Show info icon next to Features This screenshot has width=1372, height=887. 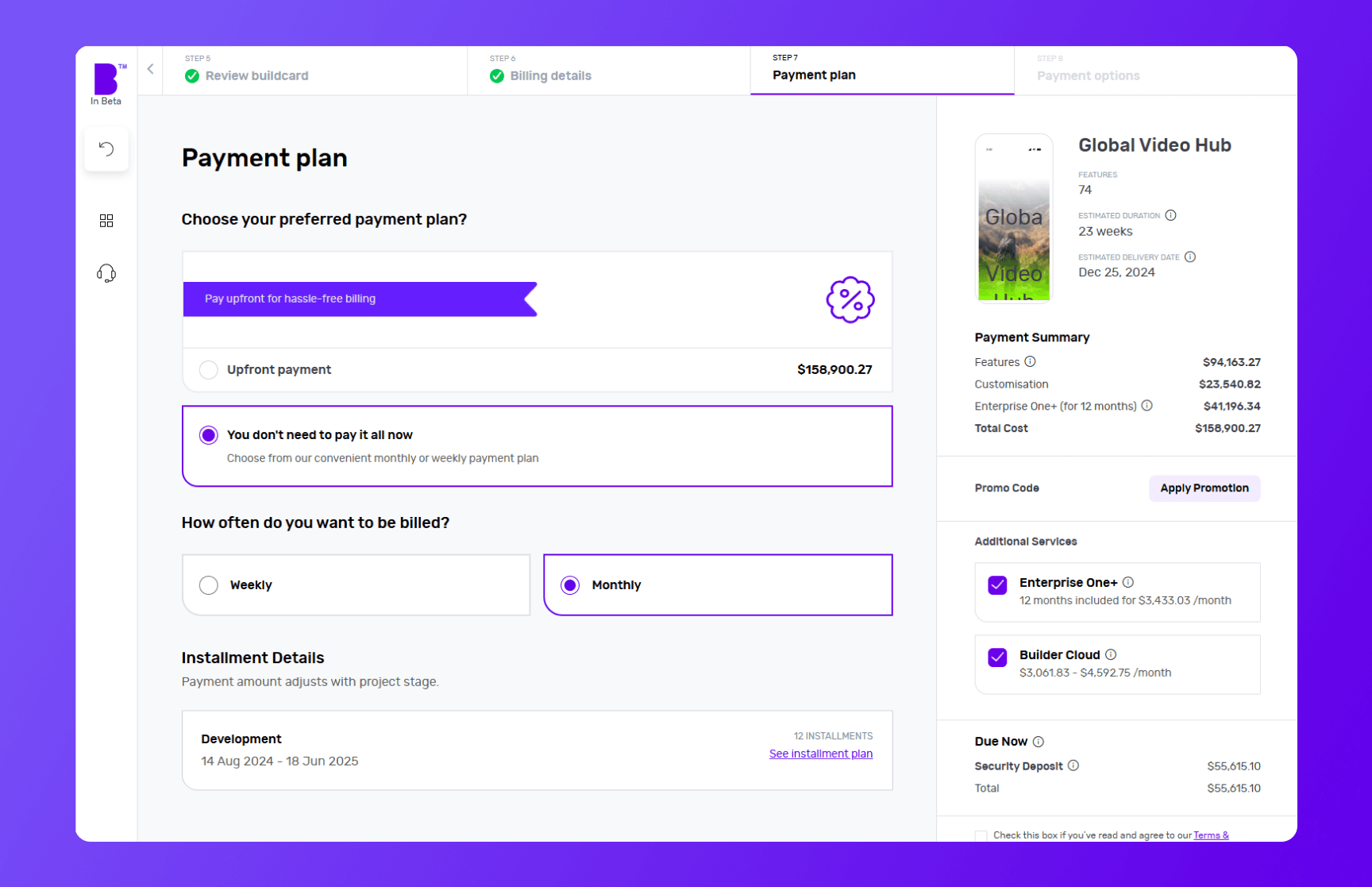(x=1030, y=361)
